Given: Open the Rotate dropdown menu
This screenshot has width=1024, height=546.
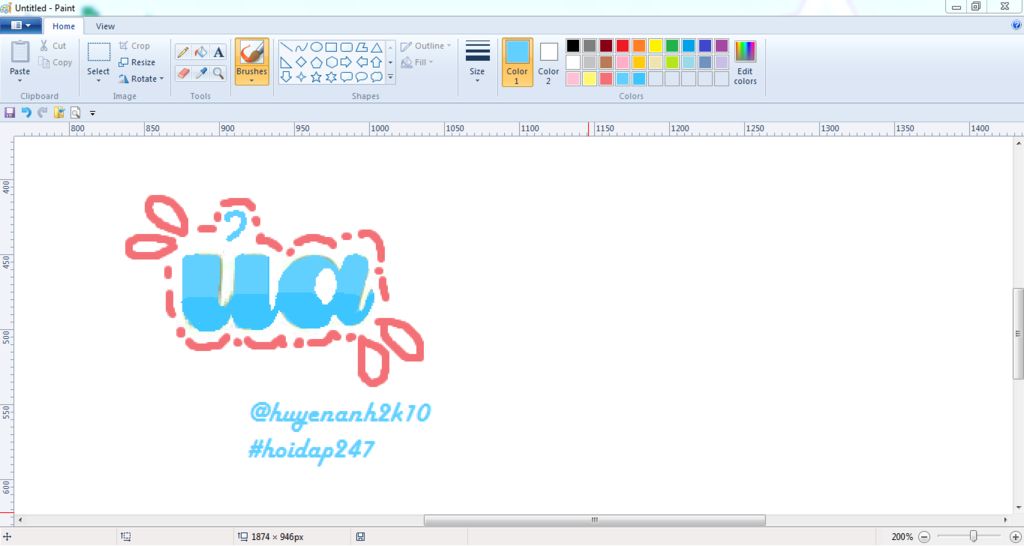Looking at the screenshot, I should (x=142, y=78).
